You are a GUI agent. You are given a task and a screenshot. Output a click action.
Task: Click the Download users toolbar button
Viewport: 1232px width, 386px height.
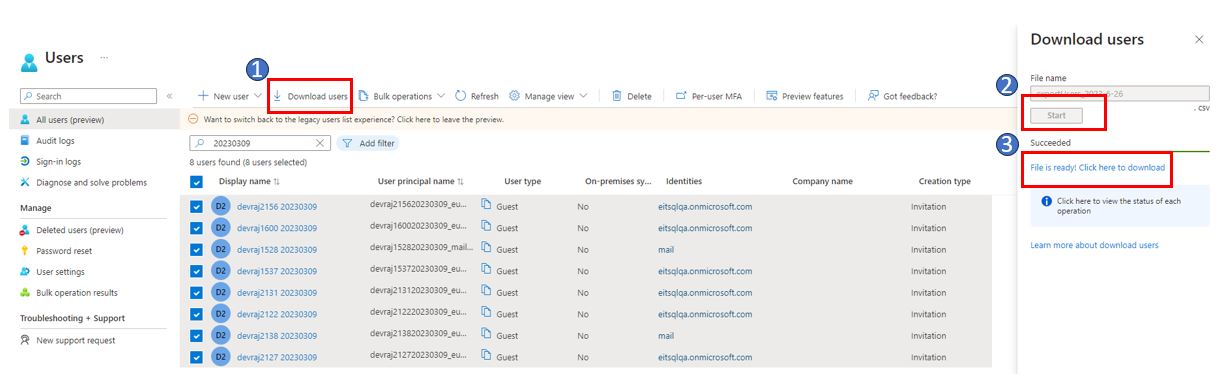coord(310,96)
